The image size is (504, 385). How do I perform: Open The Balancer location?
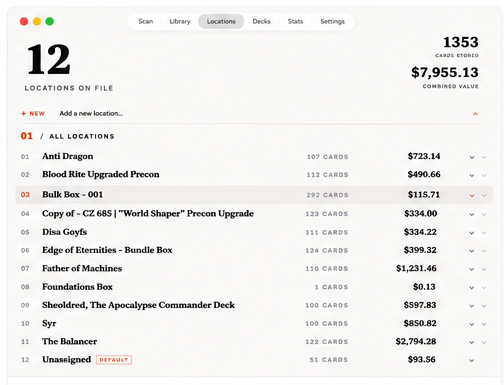click(69, 341)
